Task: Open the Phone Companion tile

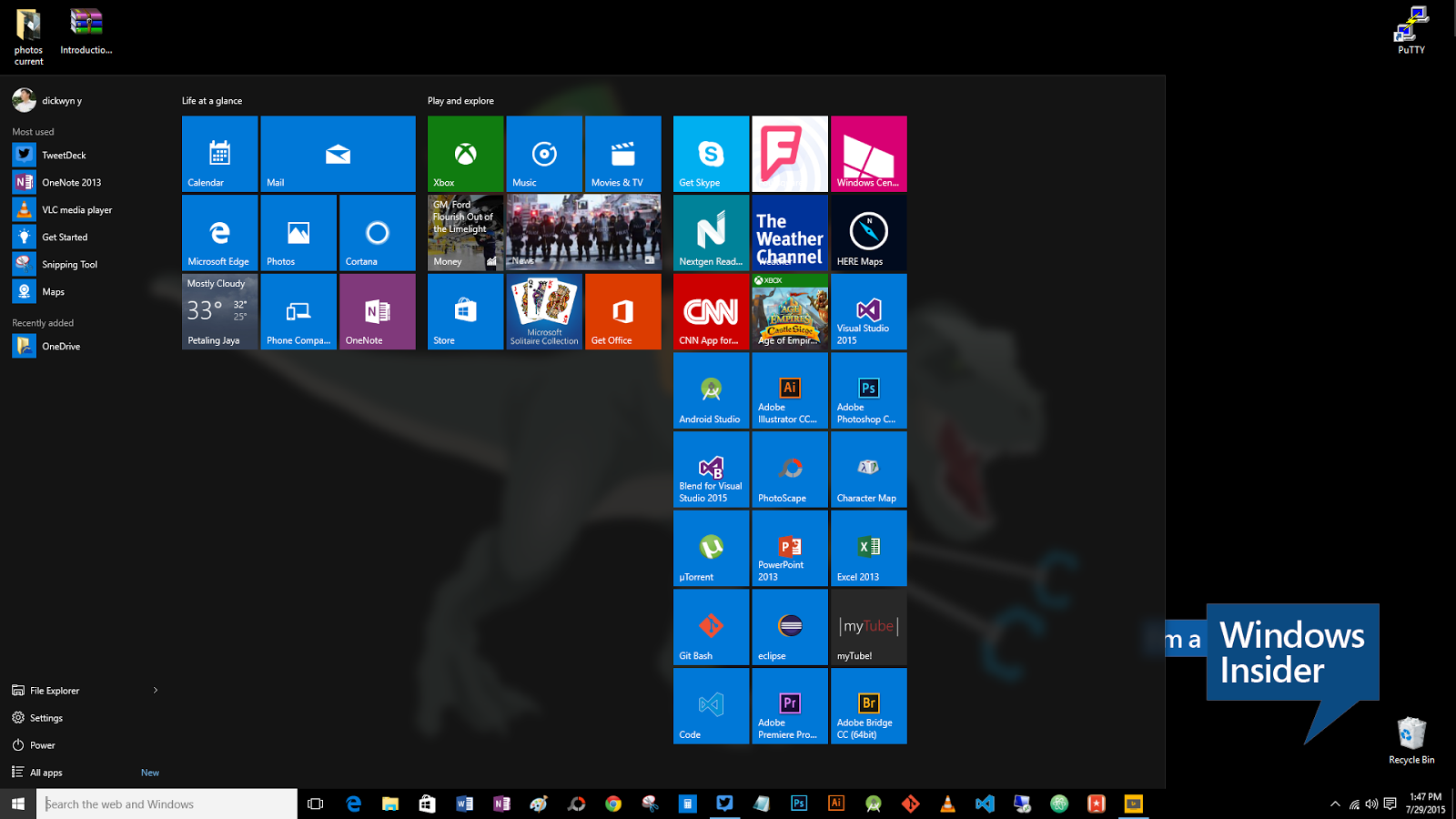Action: pos(298,312)
